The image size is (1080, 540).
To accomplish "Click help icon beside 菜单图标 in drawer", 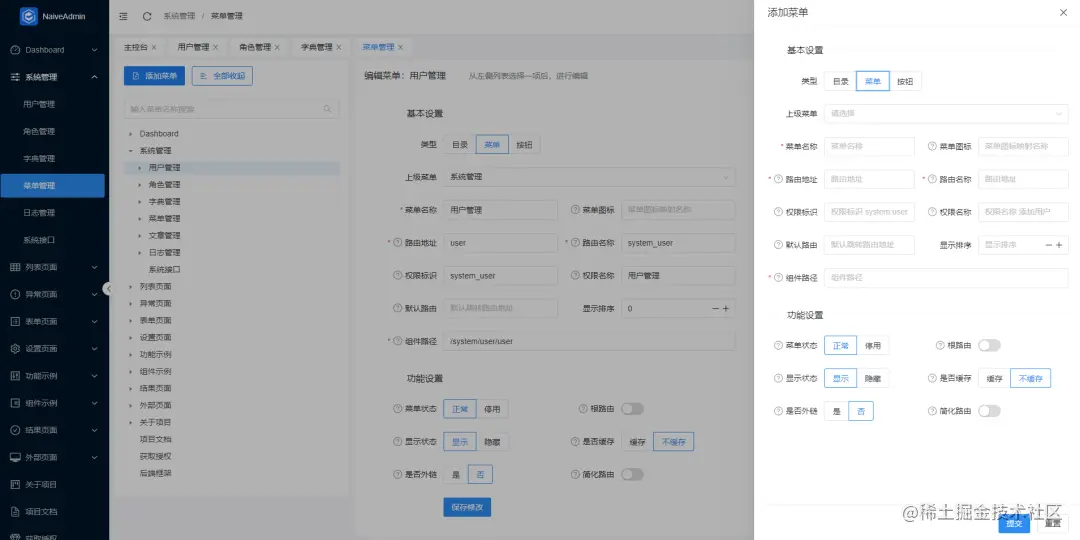I will [x=933, y=146].
